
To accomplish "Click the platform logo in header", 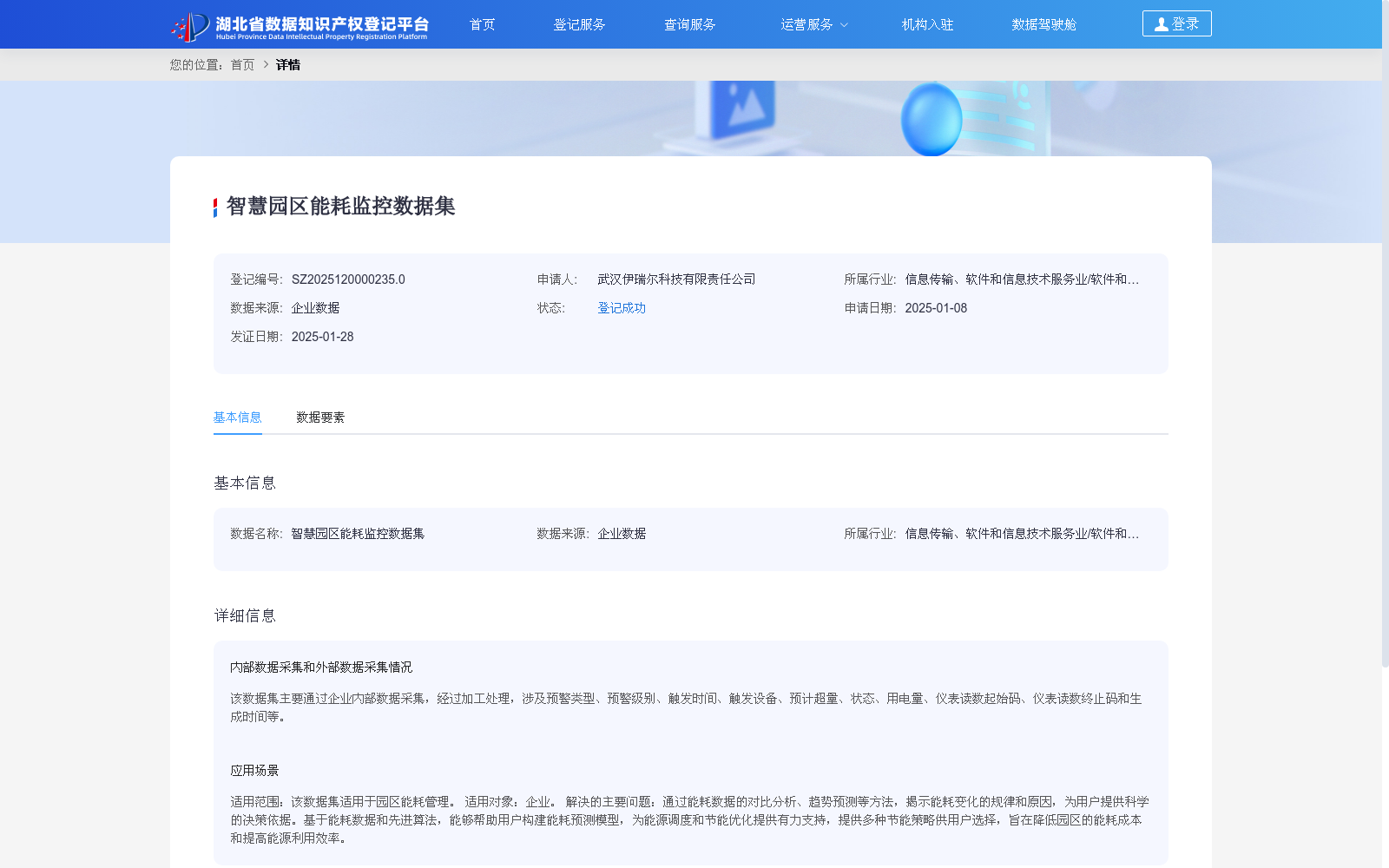I will (x=299, y=26).
